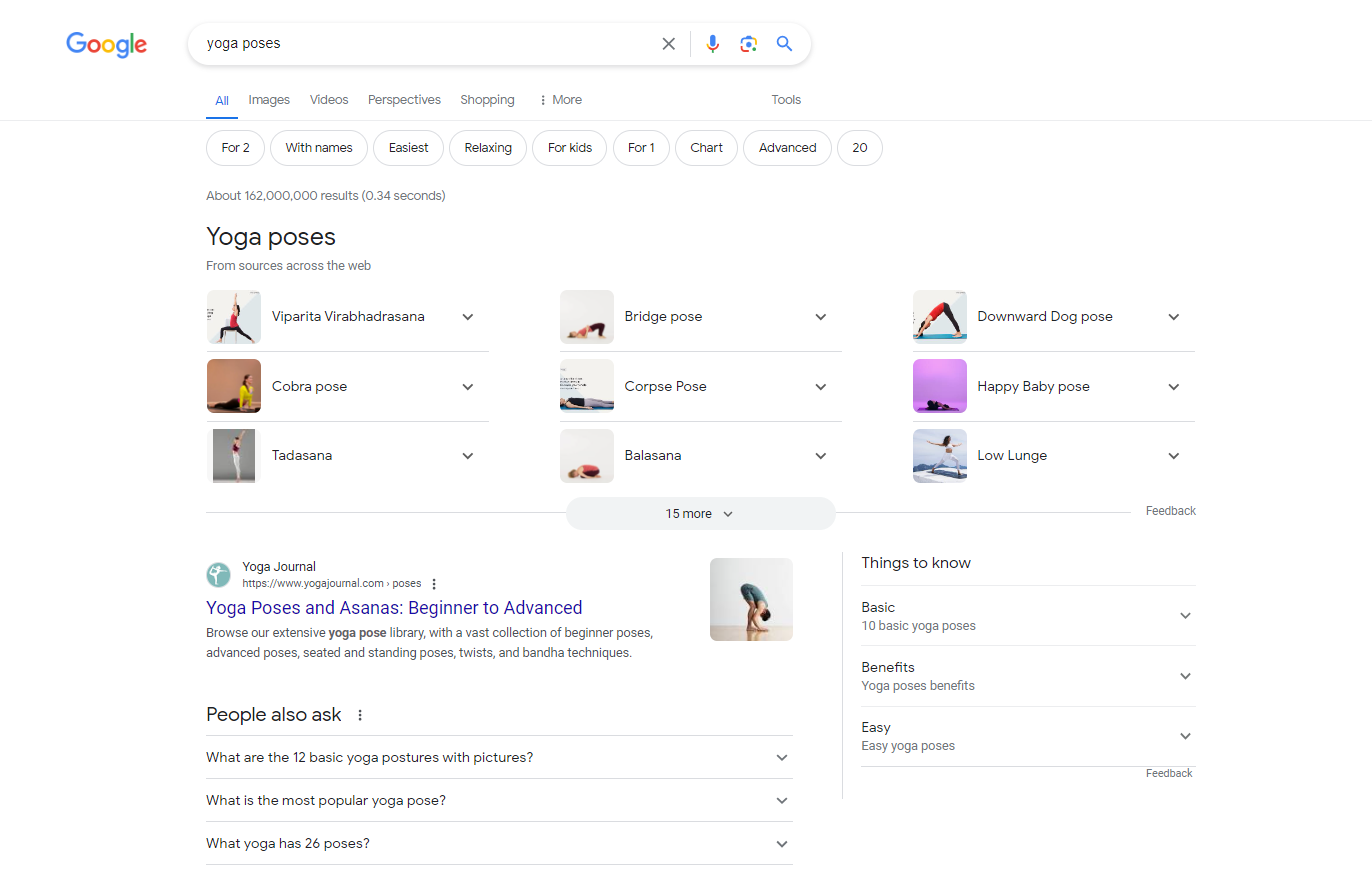
Task: Switch to the Images tab
Action: 268,99
